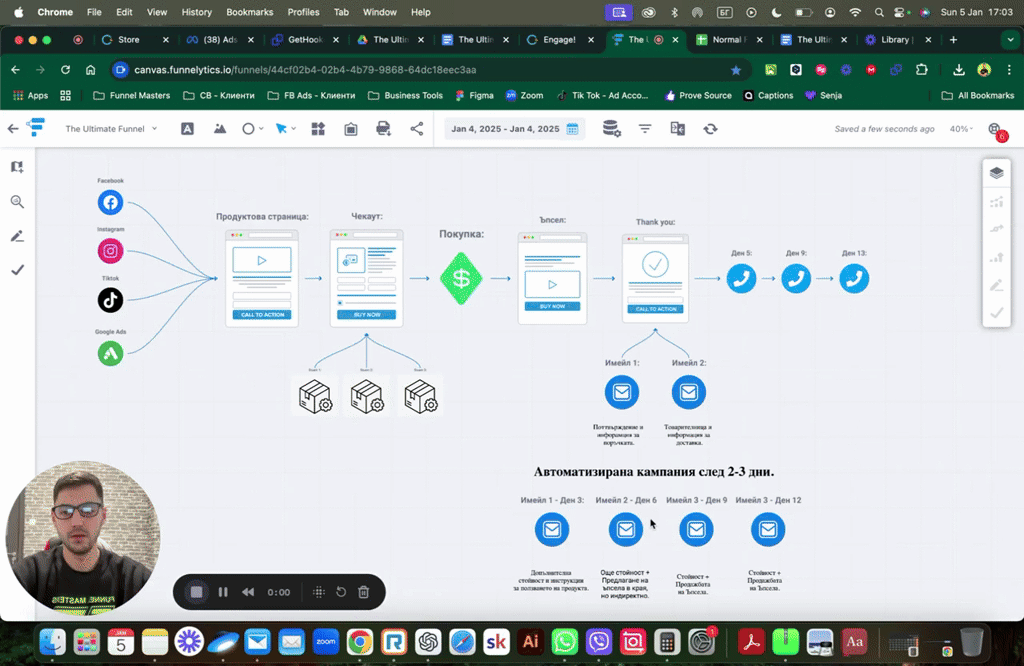Select the Имейл 2: email icon
The image size is (1024, 666).
pyautogui.click(x=688, y=392)
